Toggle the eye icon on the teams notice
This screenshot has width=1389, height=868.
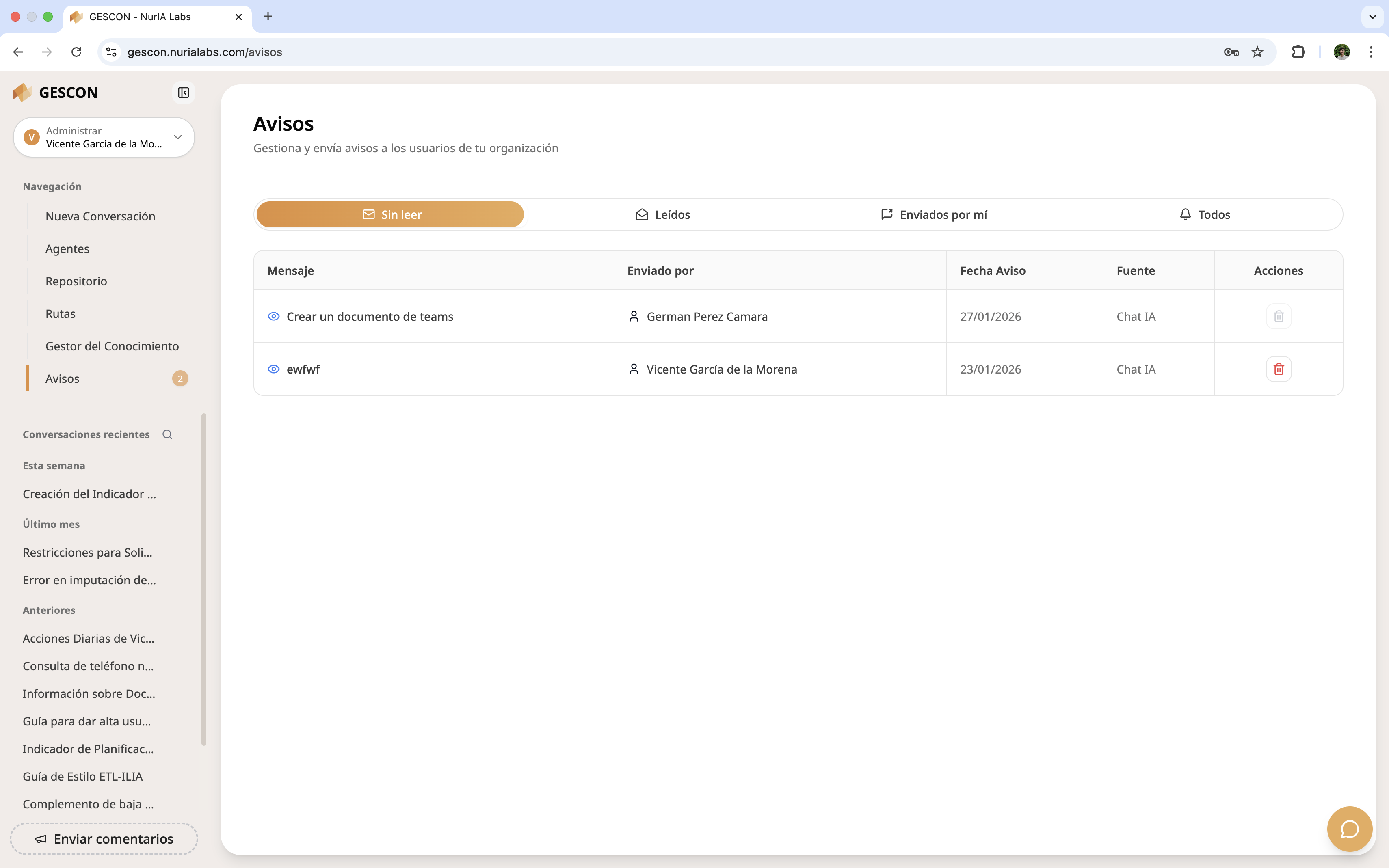click(x=274, y=316)
